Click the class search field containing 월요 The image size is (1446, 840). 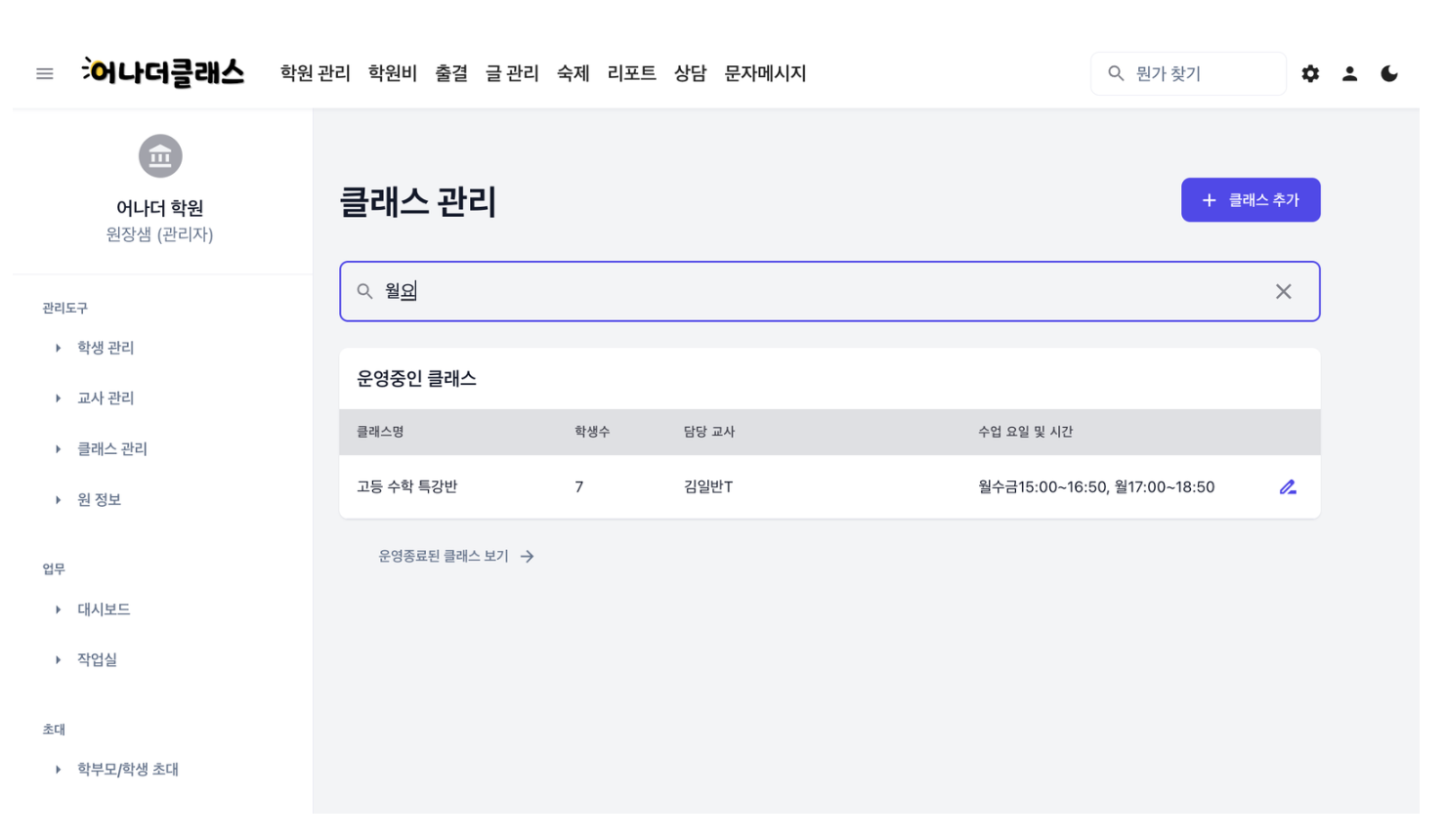point(829,291)
